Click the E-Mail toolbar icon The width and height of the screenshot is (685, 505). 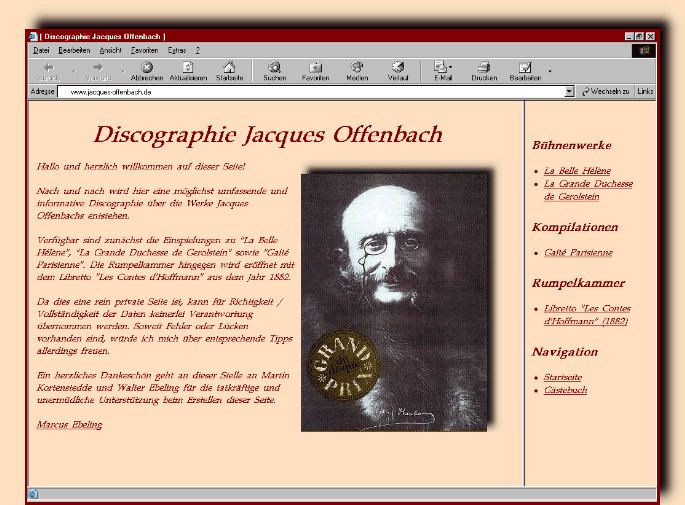441,67
